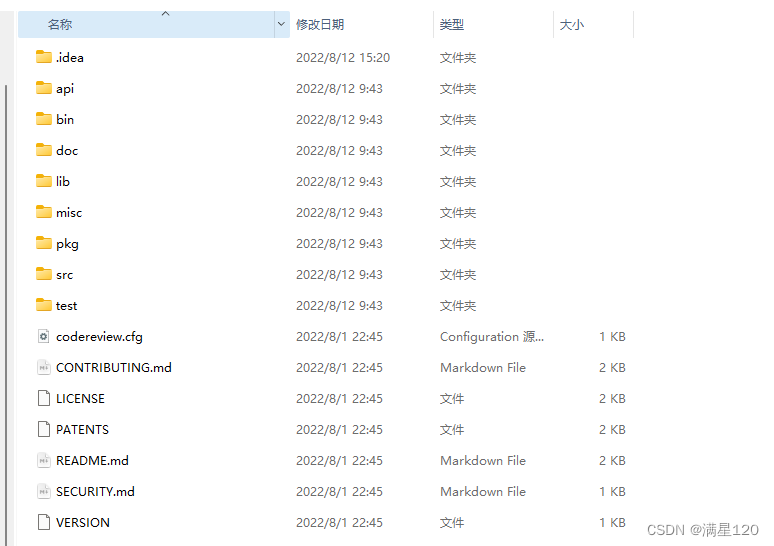Sort files by the 类型 column header

pyautogui.click(x=493, y=24)
